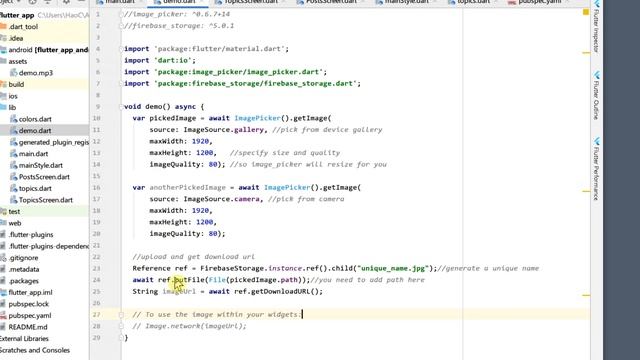Select the .packages file

pyautogui.click(x=23, y=281)
